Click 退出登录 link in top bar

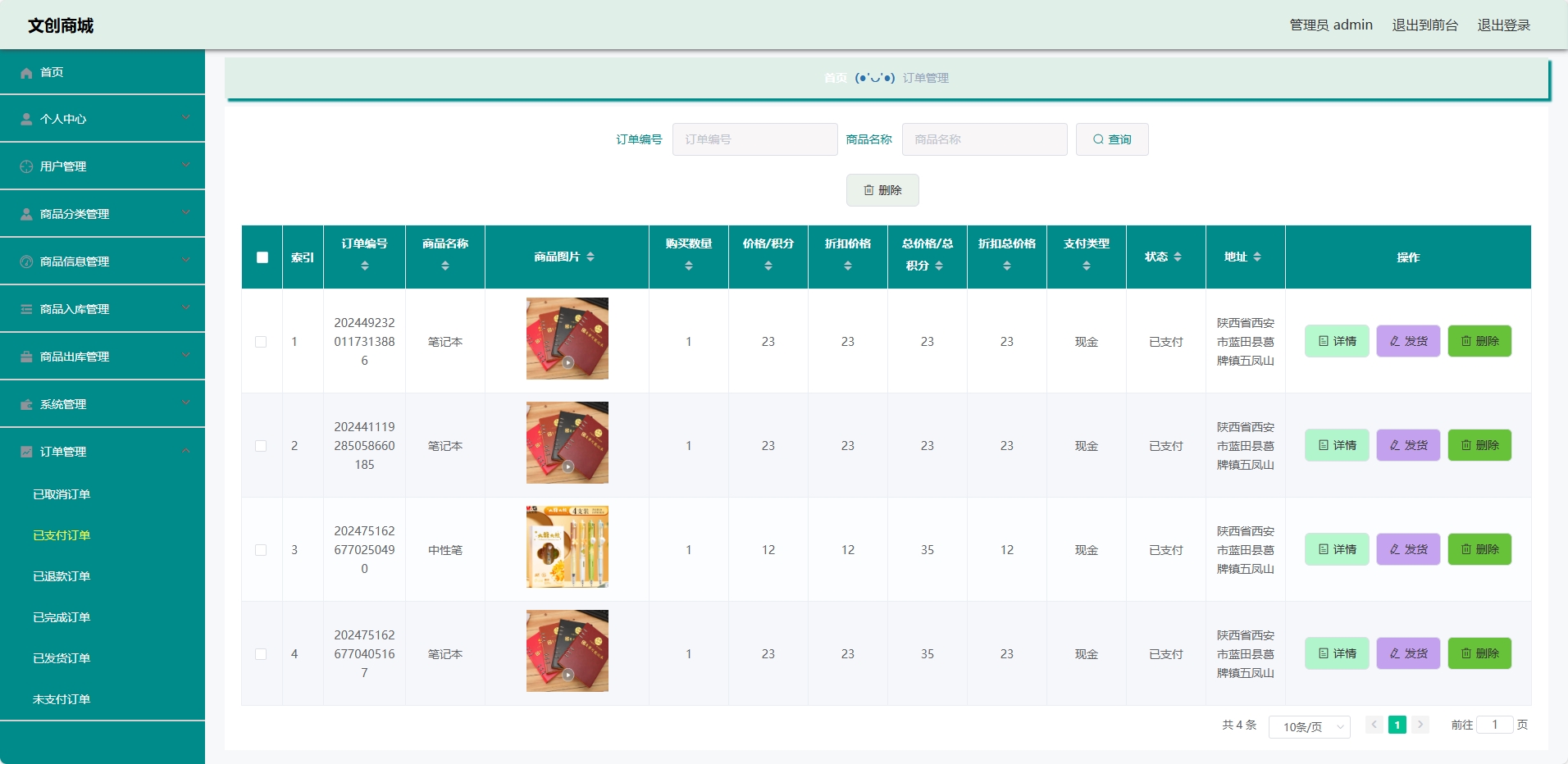tap(1503, 25)
